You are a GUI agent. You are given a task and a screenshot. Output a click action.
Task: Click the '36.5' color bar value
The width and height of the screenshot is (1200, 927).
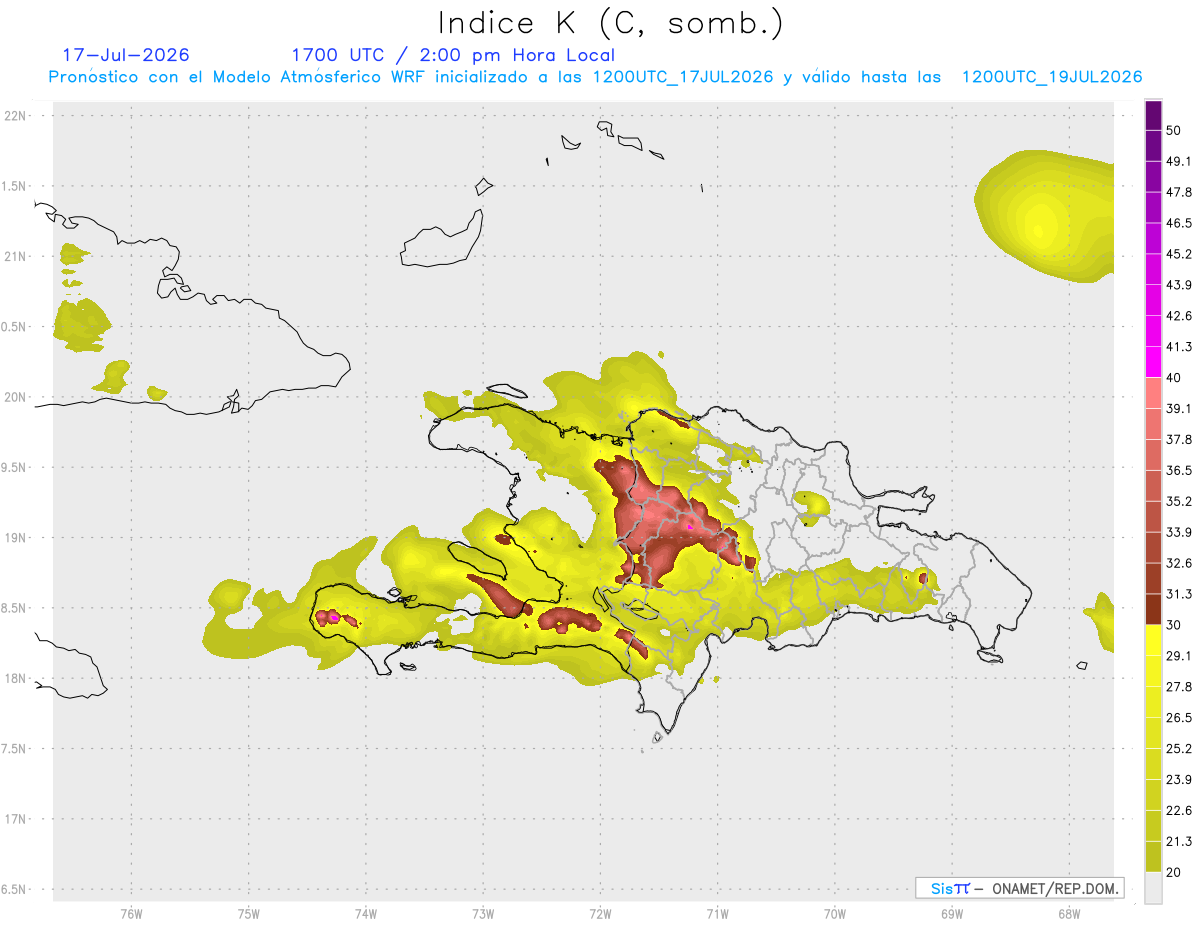click(1179, 470)
